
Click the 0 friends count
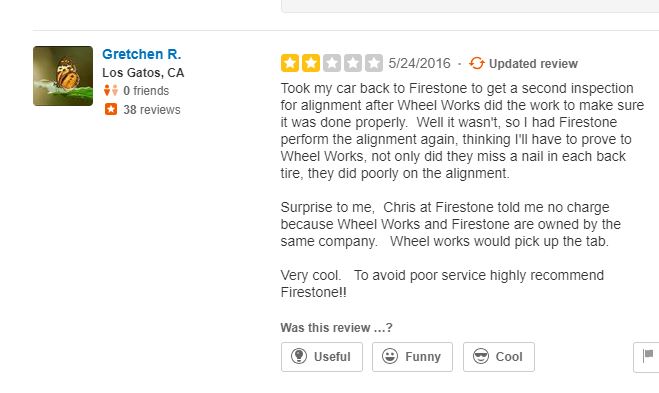[146, 91]
